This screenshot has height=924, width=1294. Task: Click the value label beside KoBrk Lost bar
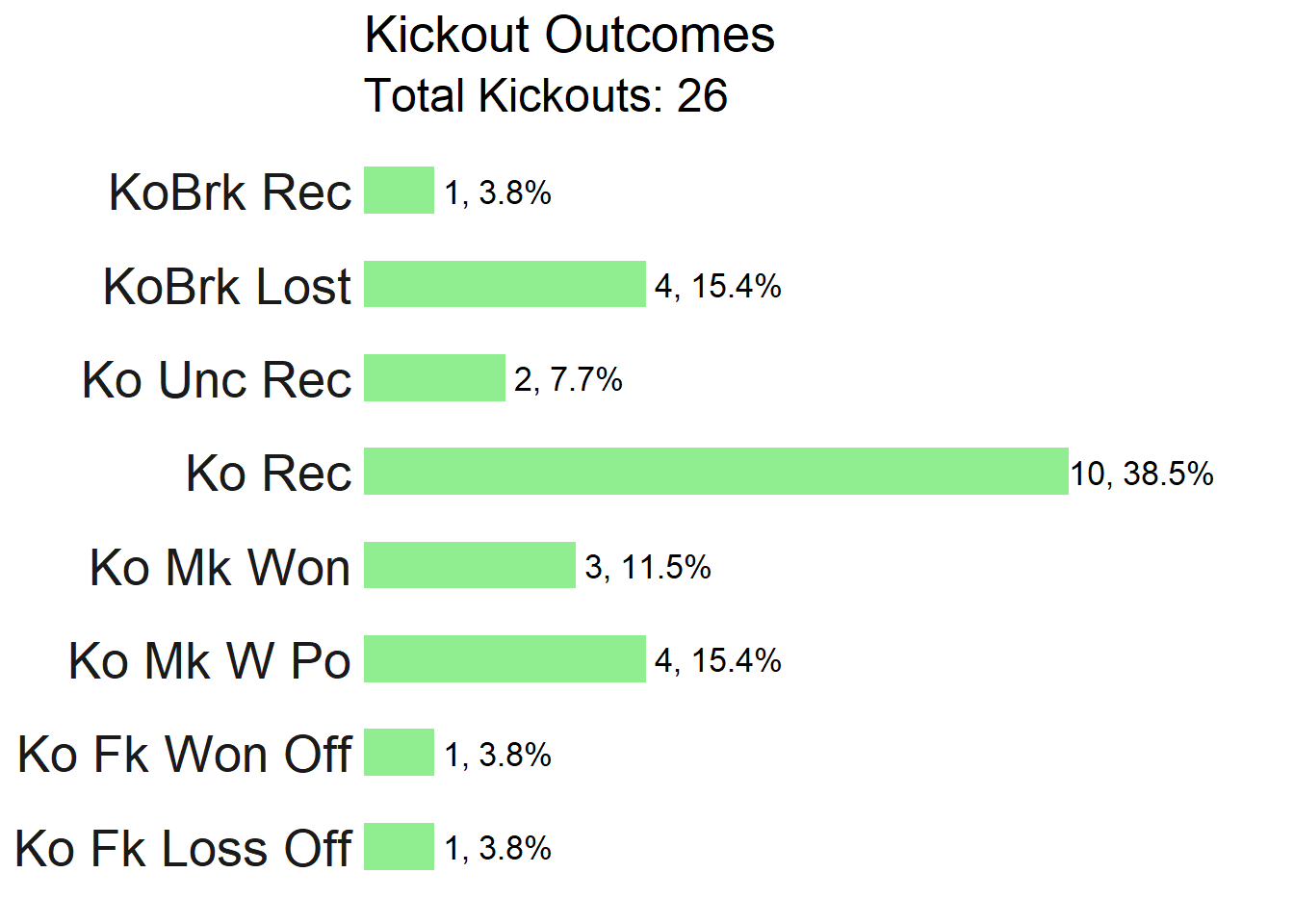[718, 286]
